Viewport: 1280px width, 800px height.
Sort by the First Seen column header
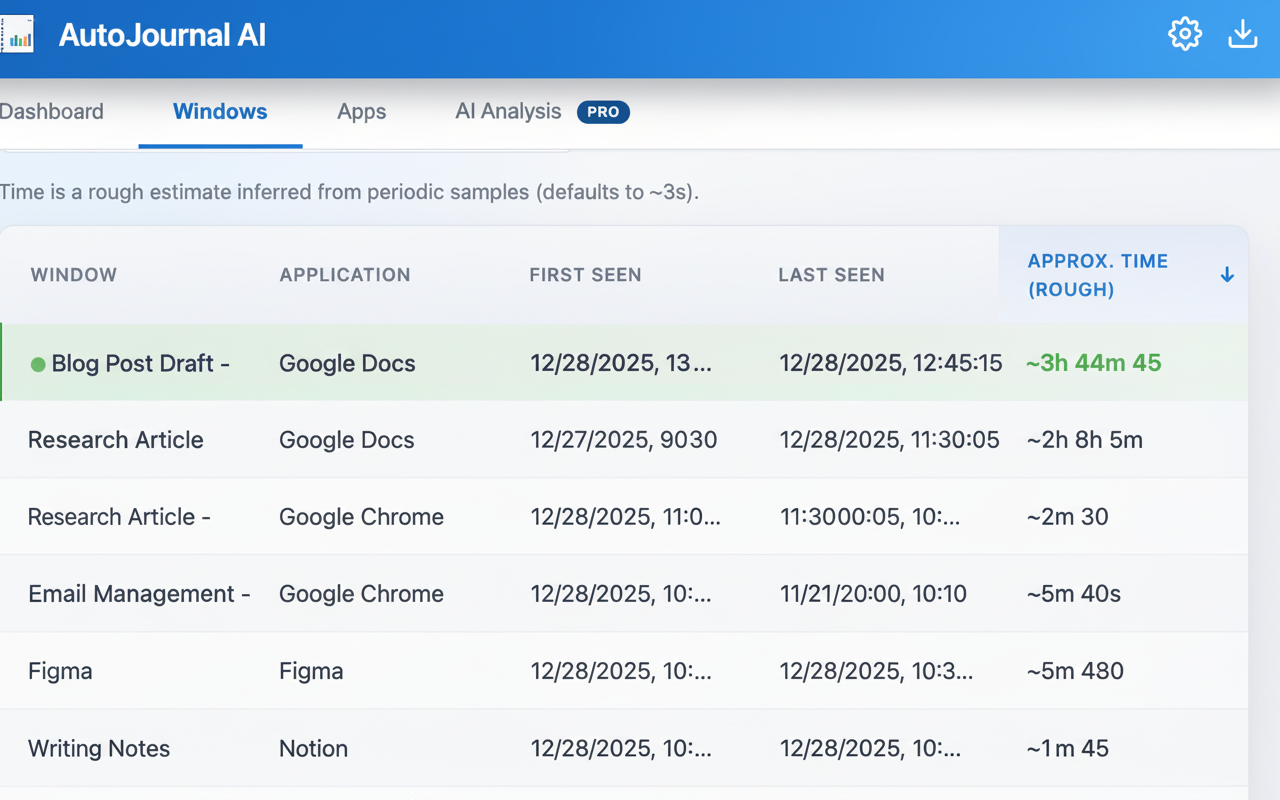click(585, 275)
